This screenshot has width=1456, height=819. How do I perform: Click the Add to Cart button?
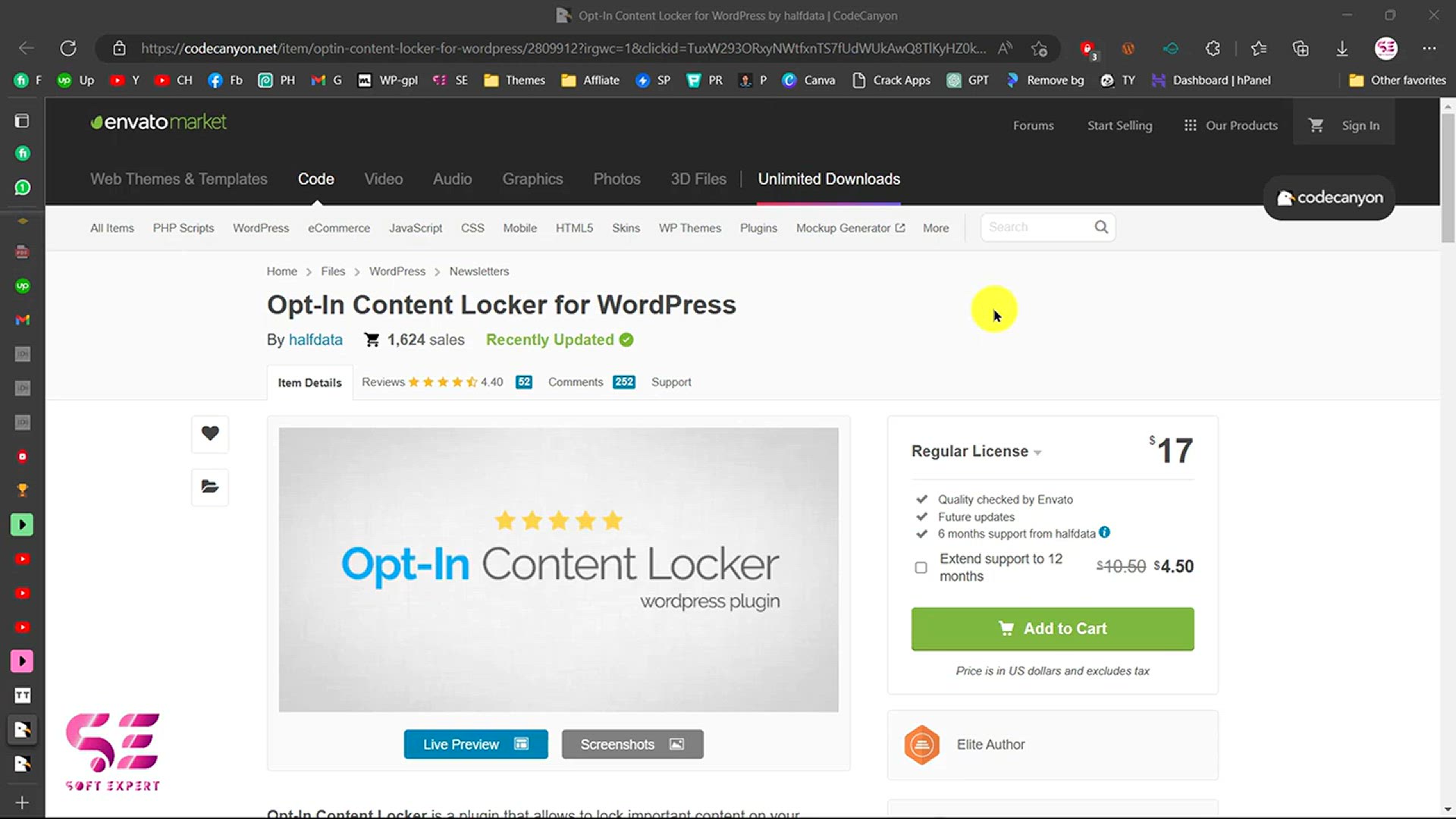click(x=1053, y=629)
